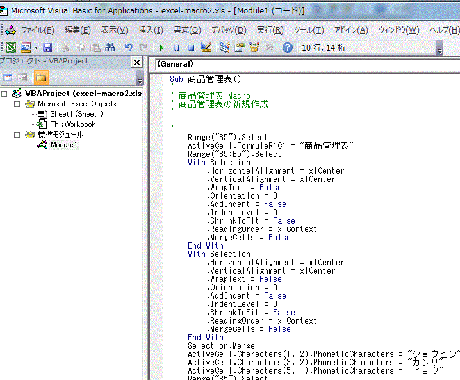Click the VBA icon left of the ファイル menu
This screenshot has height=380, width=460.
pyautogui.click(x=11, y=30)
